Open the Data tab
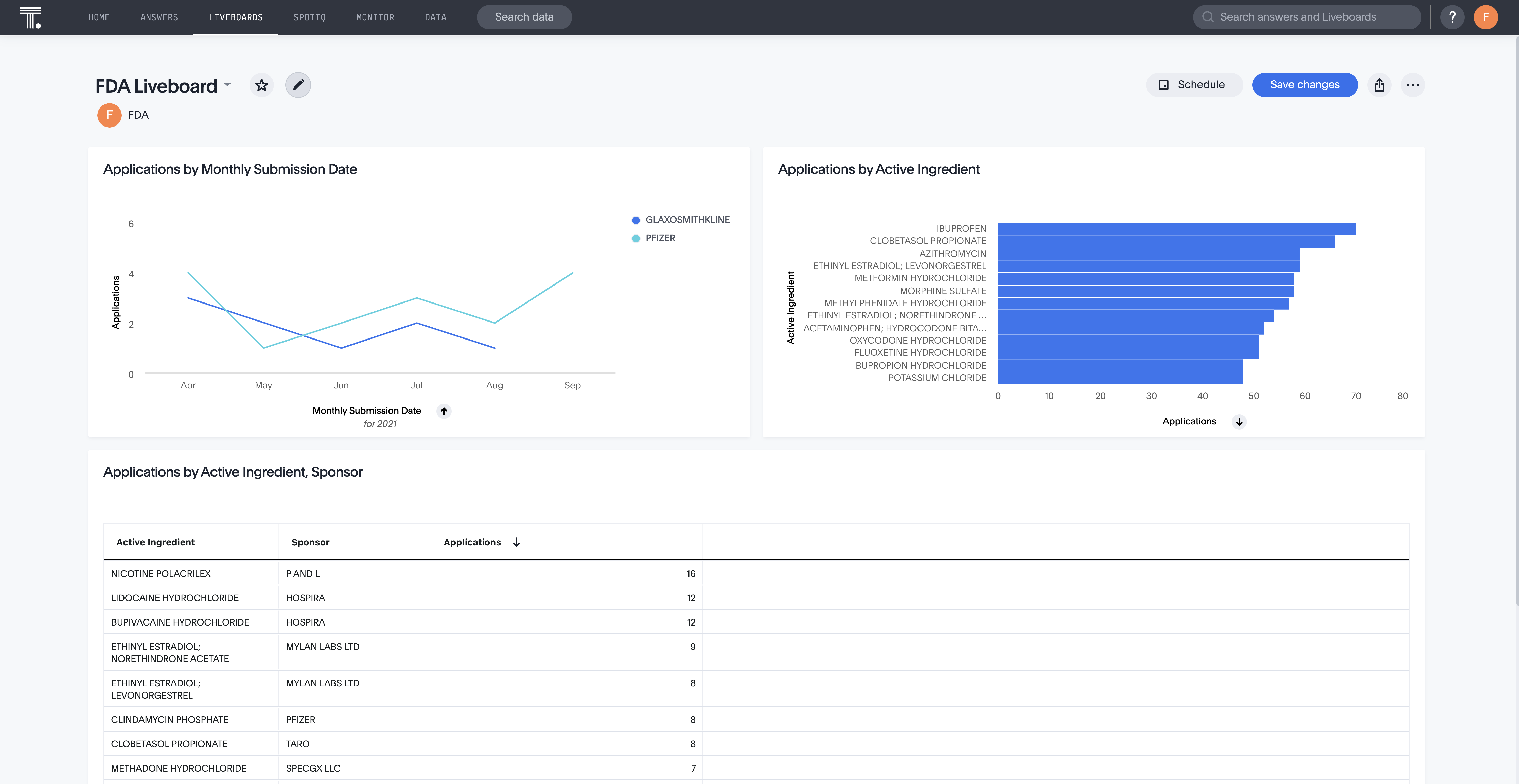1519x784 pixels. [x=436, y=18]
